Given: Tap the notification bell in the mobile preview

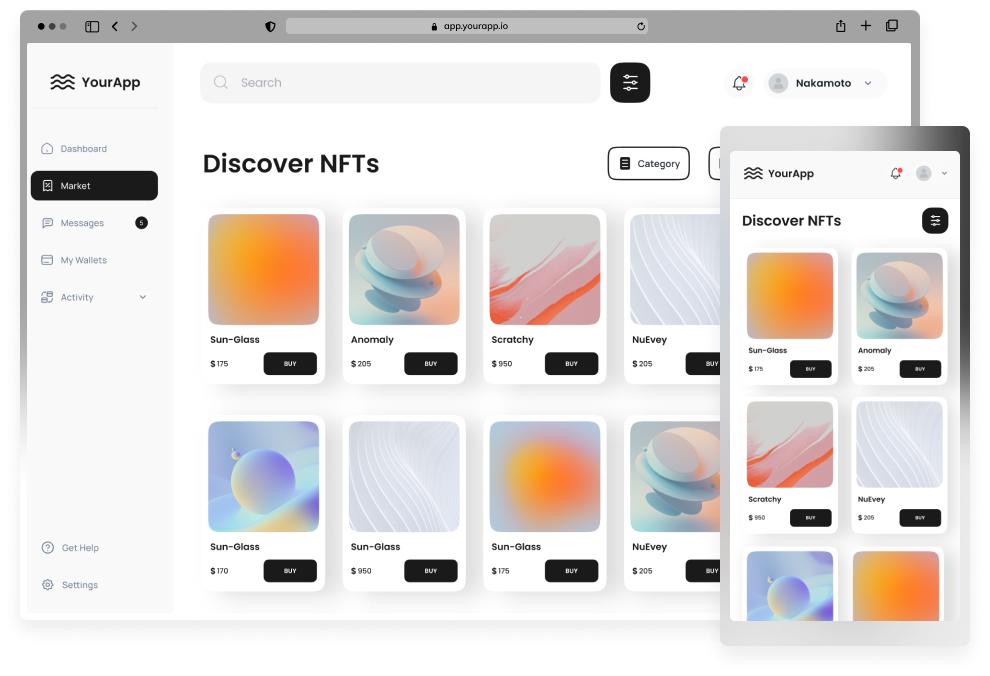Looking at the screenshot, I should pos(896,173).
